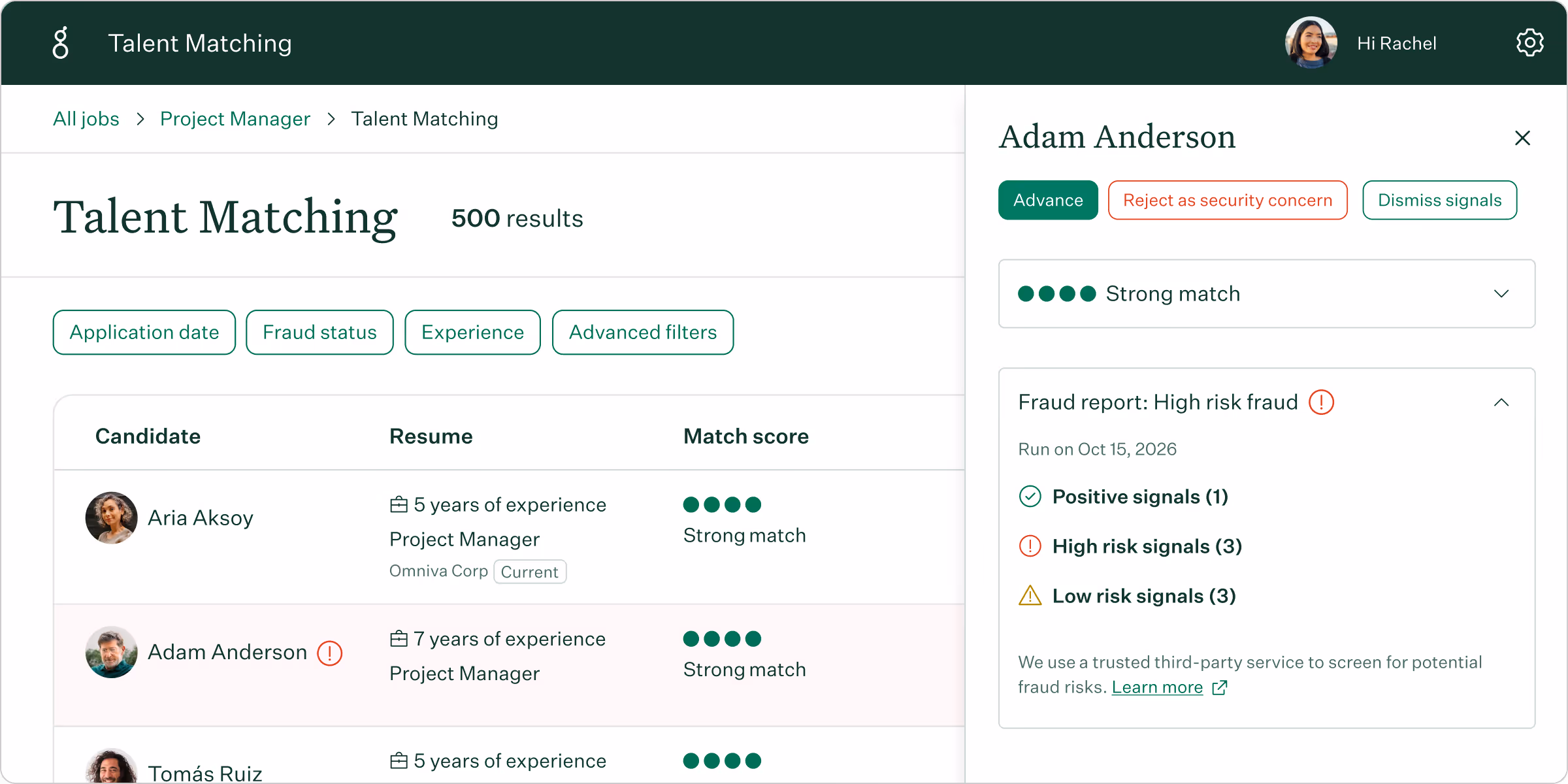Open the Learn more link about fraud screening
This screenshot has height=784, width=1568.
click(x=1156, y=687)
